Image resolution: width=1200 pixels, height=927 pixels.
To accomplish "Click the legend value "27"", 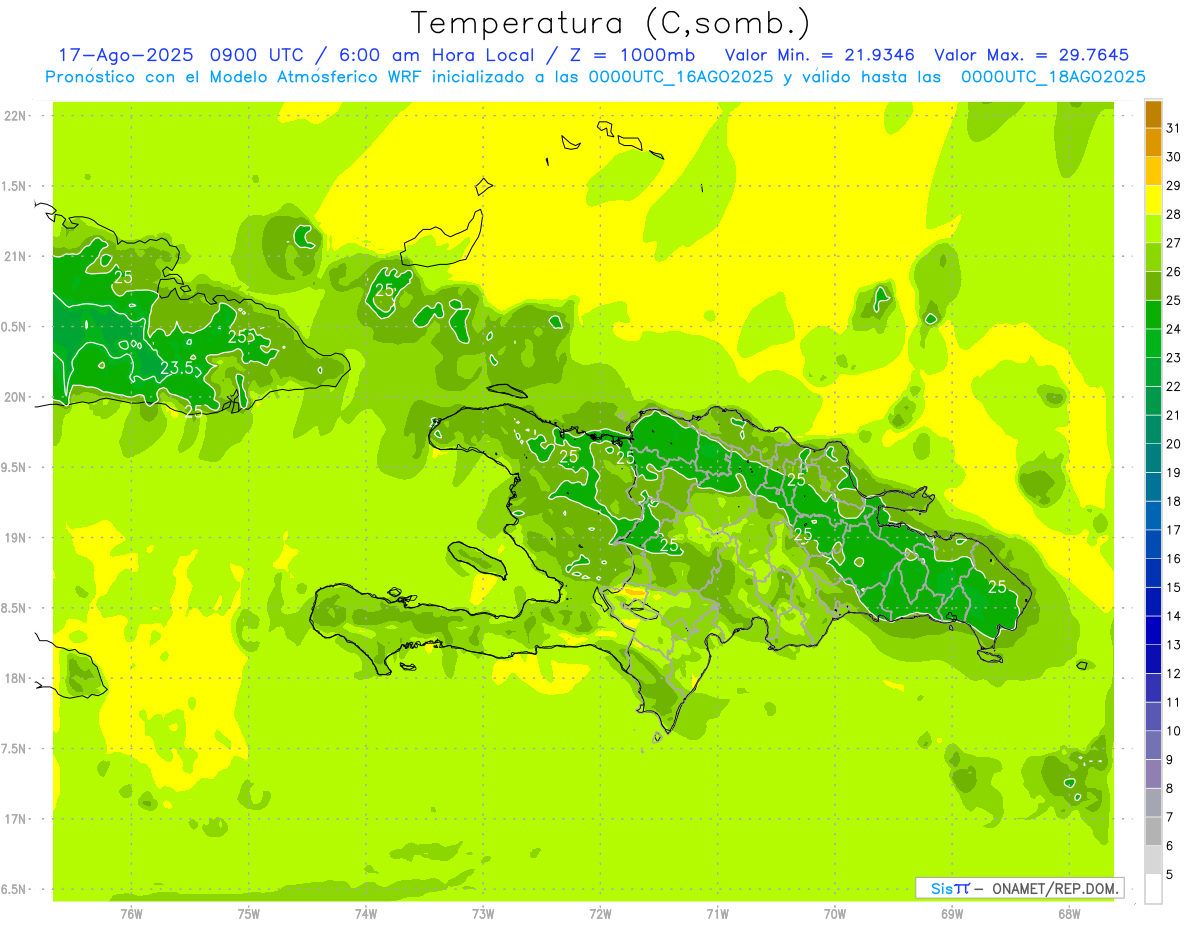I will [1174, 242].
